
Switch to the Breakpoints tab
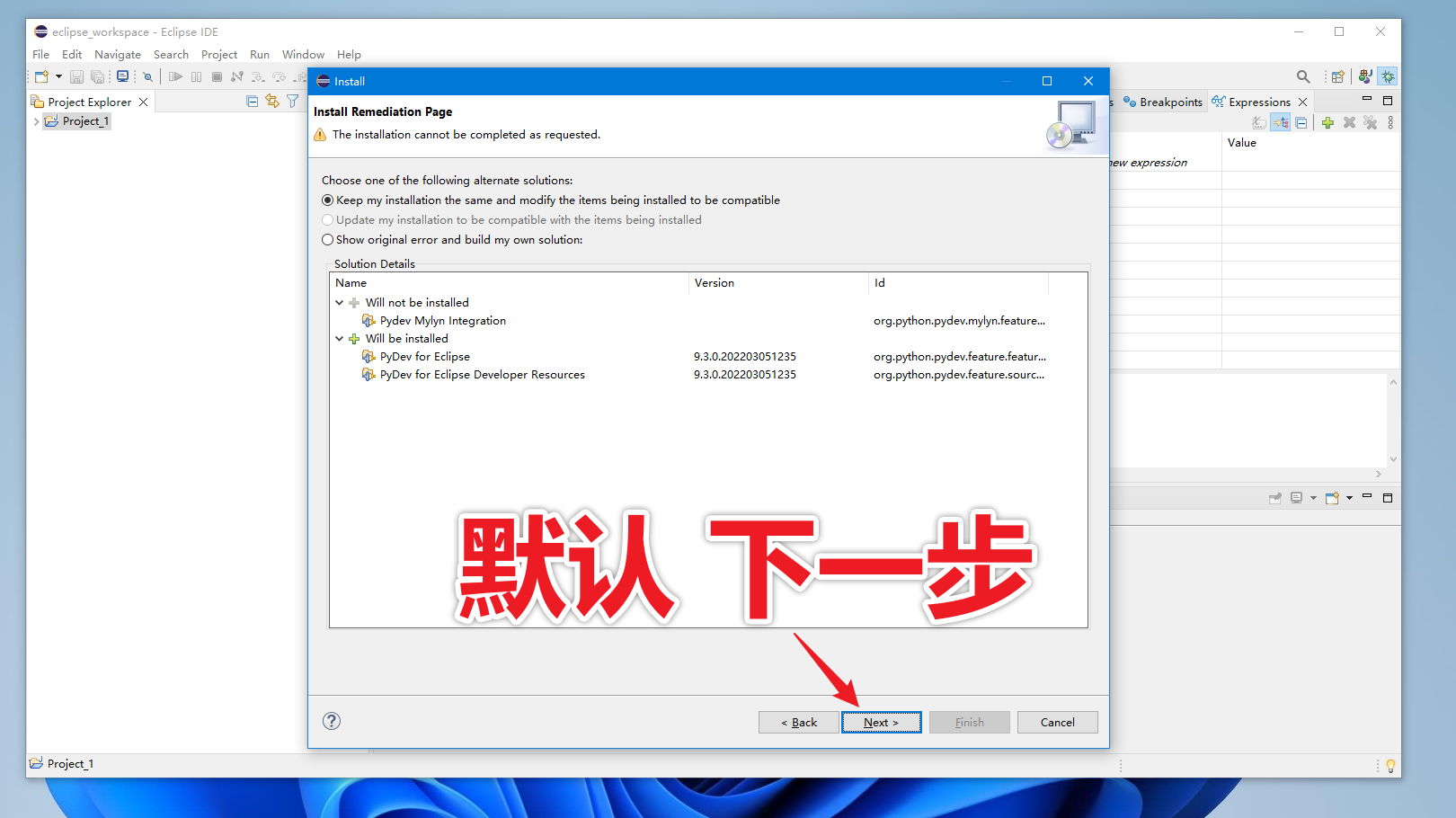(x=1163, y=102)
